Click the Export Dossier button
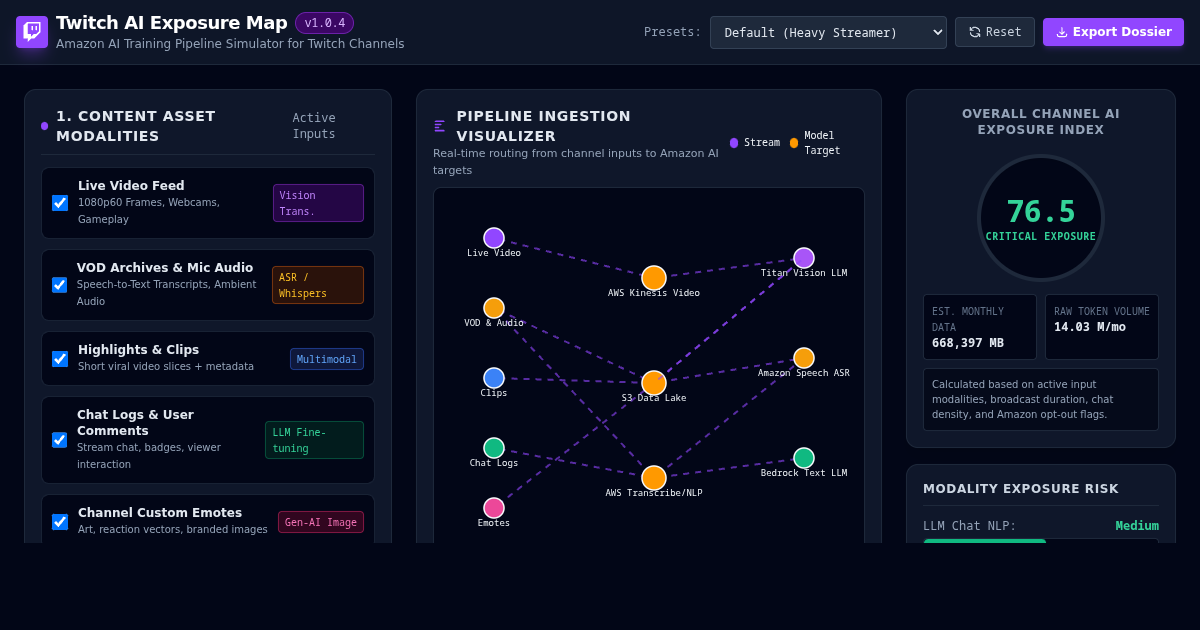This screenshot has height=630, width=1200. pyautogui.click(x=1113, y=32)
